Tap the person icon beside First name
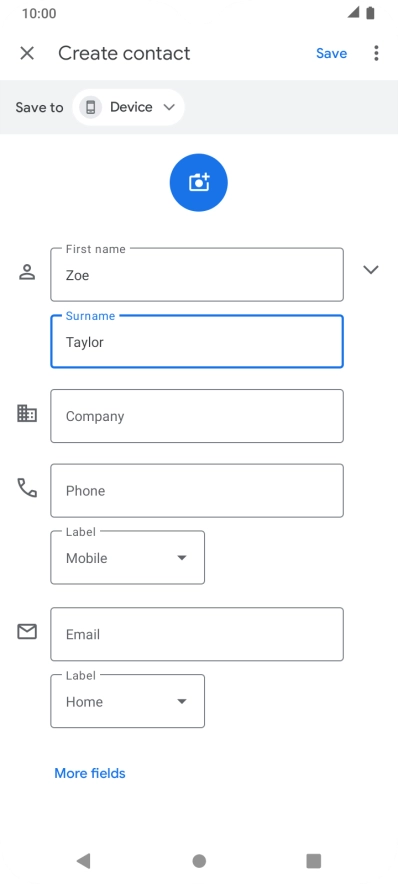The image size is (398, 884). pyautogui.click(x=27, y=272)
